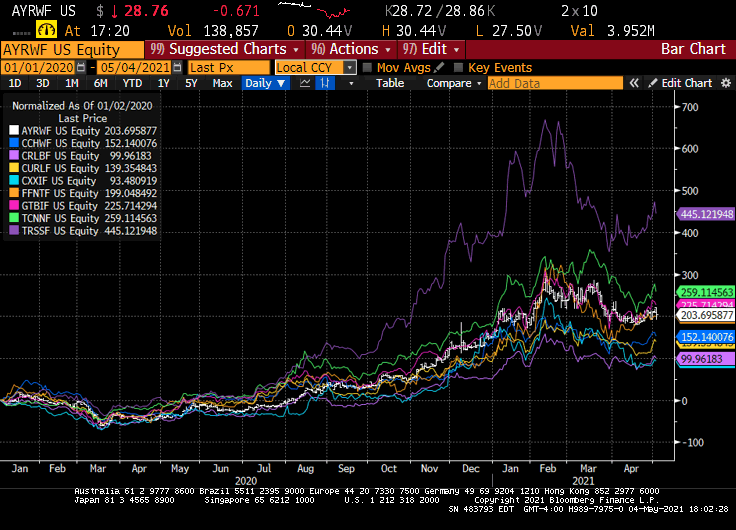Click the Normalized As Of 01/02/2020 label
The width and height of the screenshot is (736, 530).
point(82,106)
